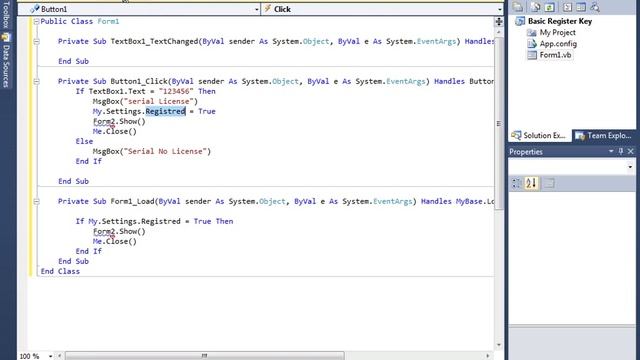
Task: Click the text MsgBox("Serial No License")
Action: 151,151
